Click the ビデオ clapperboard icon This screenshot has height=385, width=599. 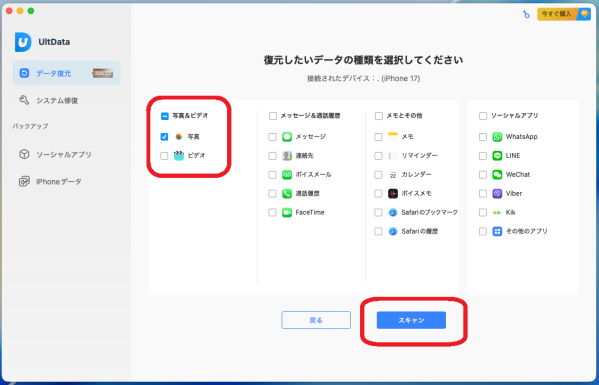[179, 156]
